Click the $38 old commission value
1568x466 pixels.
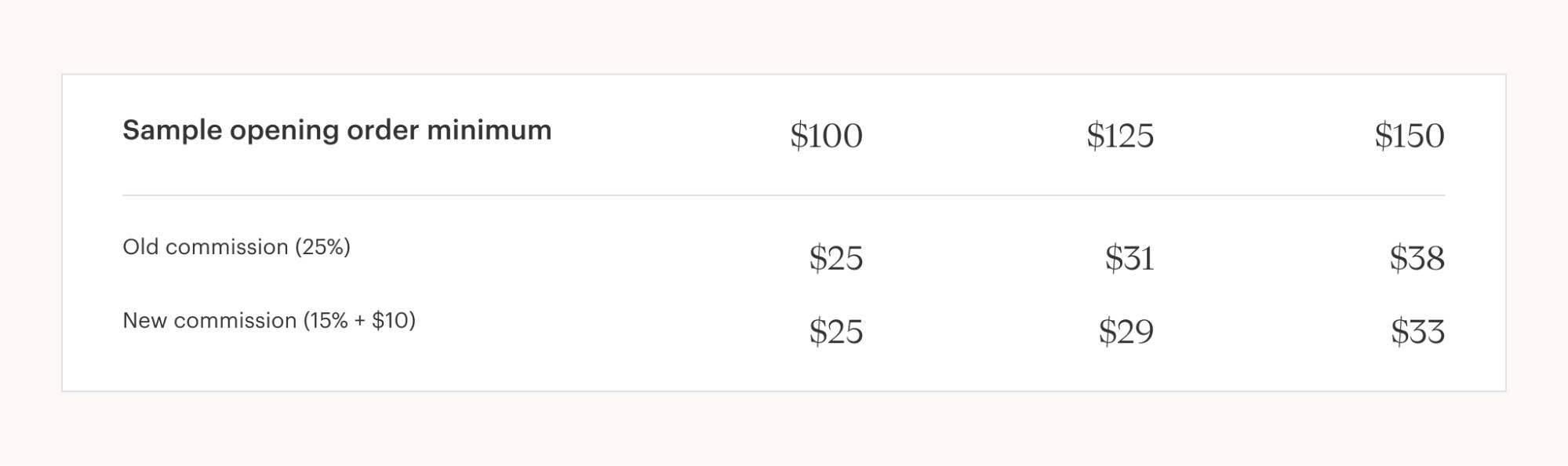1416,258
